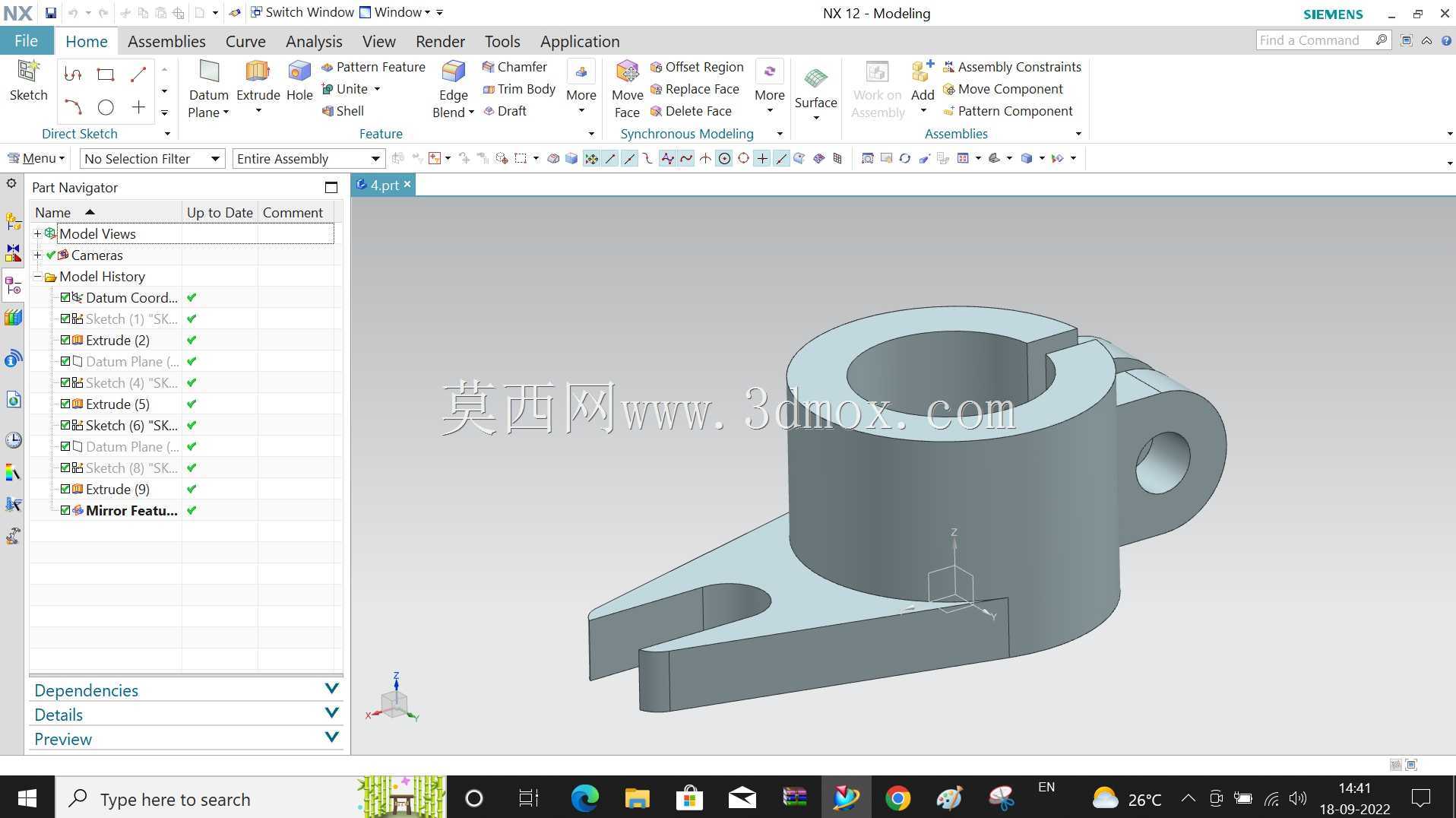
Task: Select the Delete Face tool
Action: click(x=691, y=111)
